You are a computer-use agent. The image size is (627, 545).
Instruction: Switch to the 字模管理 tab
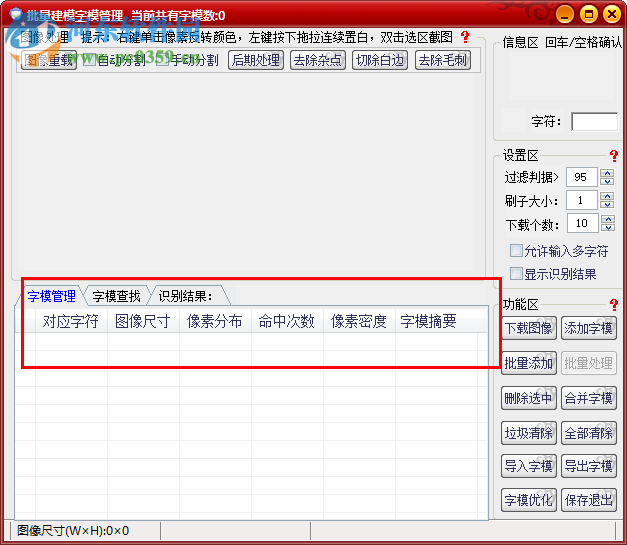pyautogui.click(x=52, y=296)
